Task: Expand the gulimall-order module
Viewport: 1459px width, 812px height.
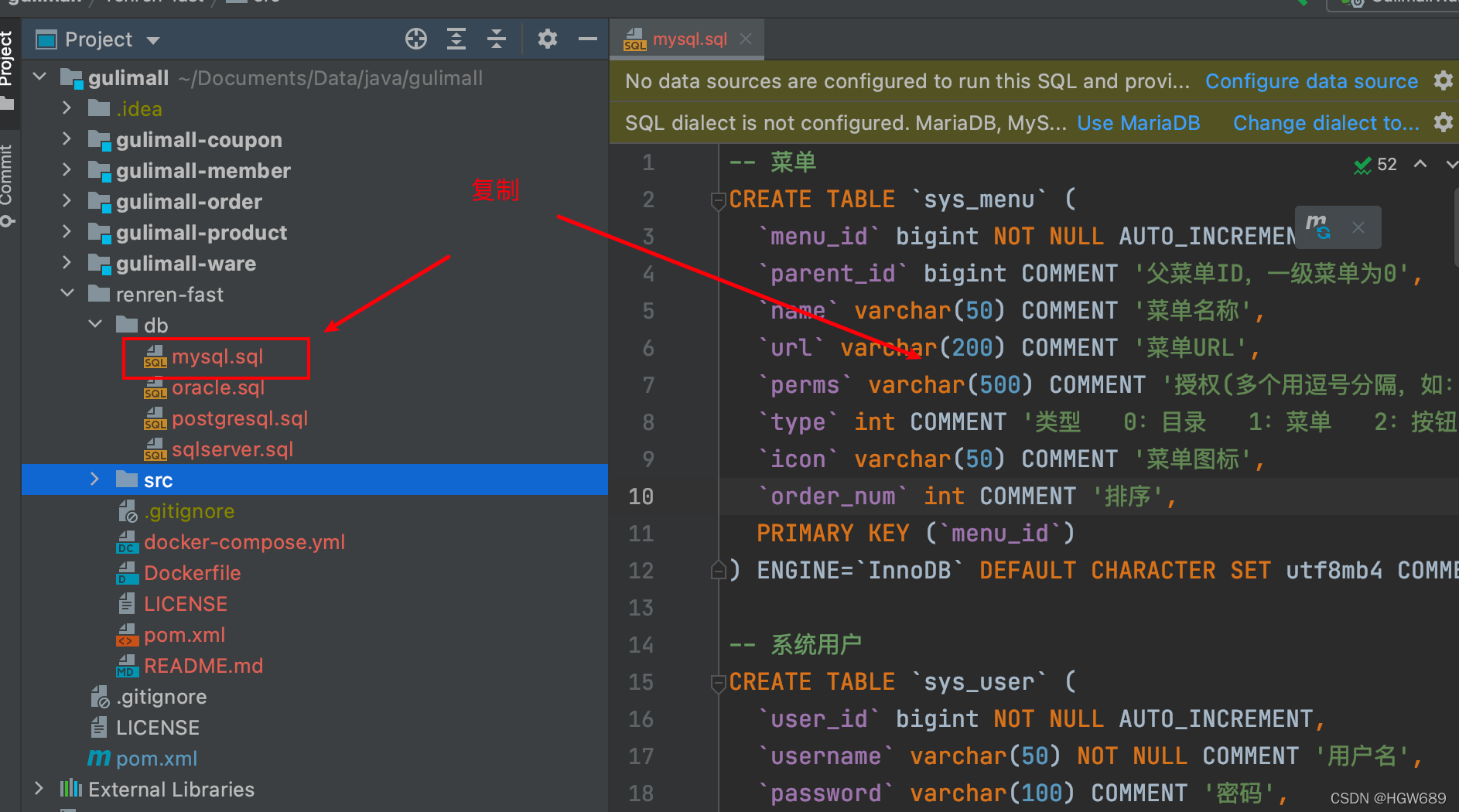Action: pyautogui.click(x=67, y=201)
